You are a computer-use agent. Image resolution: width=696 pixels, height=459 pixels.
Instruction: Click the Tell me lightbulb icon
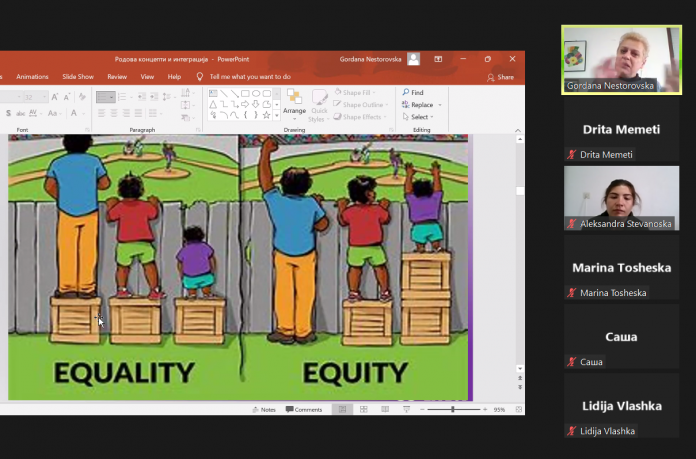click(x=200, y=76)
